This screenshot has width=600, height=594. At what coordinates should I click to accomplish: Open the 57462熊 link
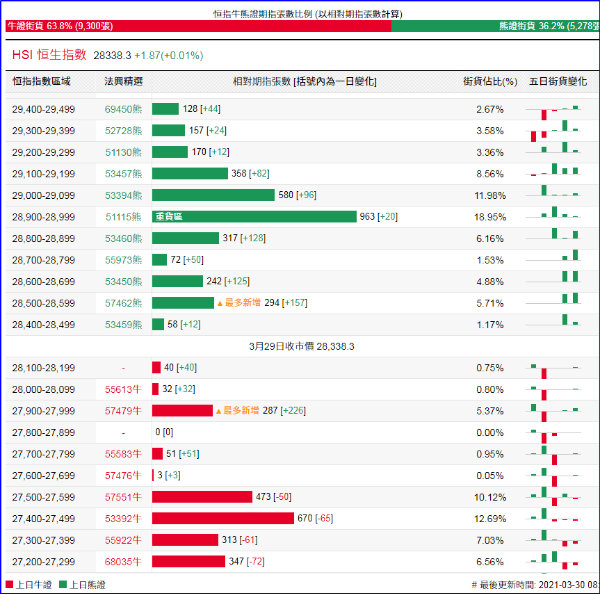click(x=123, y=304)
